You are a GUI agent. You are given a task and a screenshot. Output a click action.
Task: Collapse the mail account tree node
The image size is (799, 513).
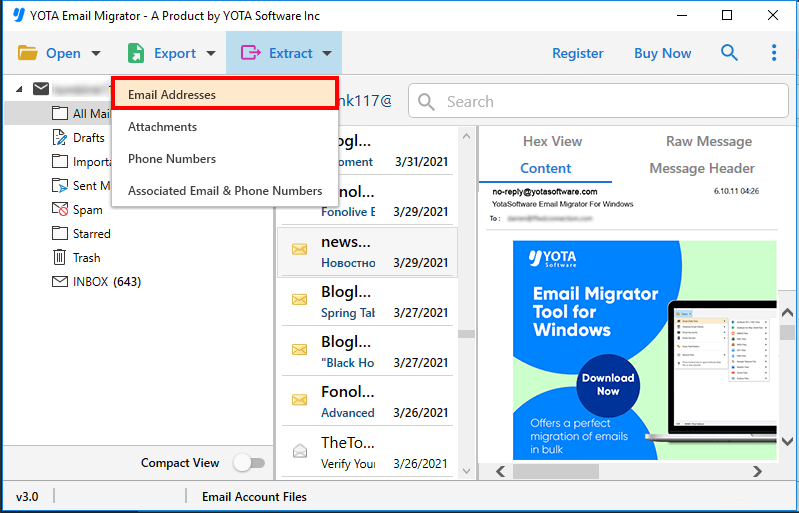19,90
